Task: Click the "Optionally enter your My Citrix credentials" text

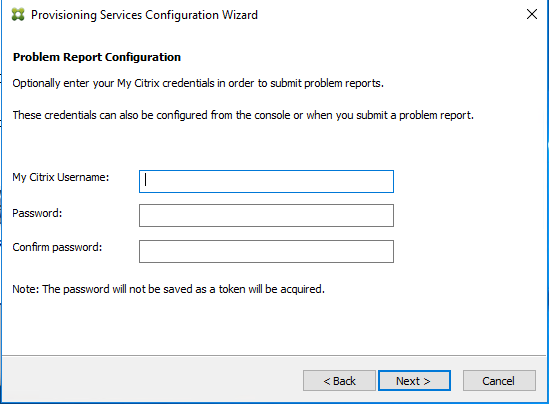Action: tap(198, 83)
